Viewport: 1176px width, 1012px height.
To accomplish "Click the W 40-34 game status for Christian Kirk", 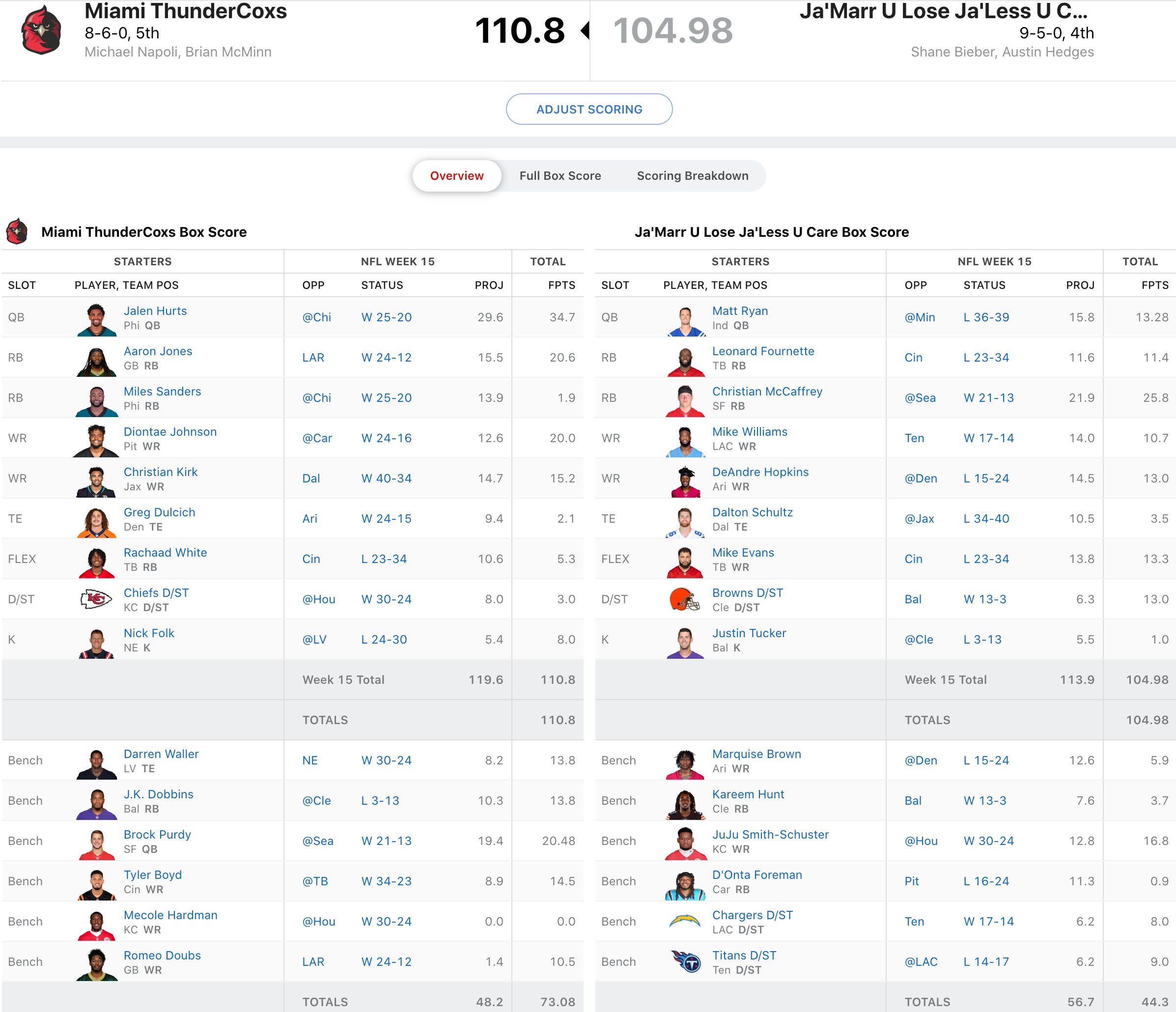I will (386, 478).
